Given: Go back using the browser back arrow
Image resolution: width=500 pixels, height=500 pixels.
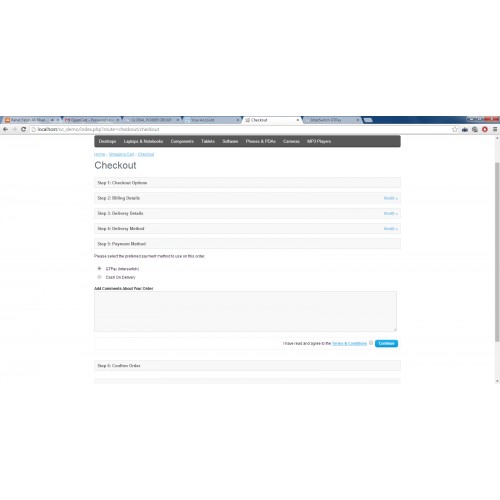Looking at the screenshot, I should (x=6, y=129).
